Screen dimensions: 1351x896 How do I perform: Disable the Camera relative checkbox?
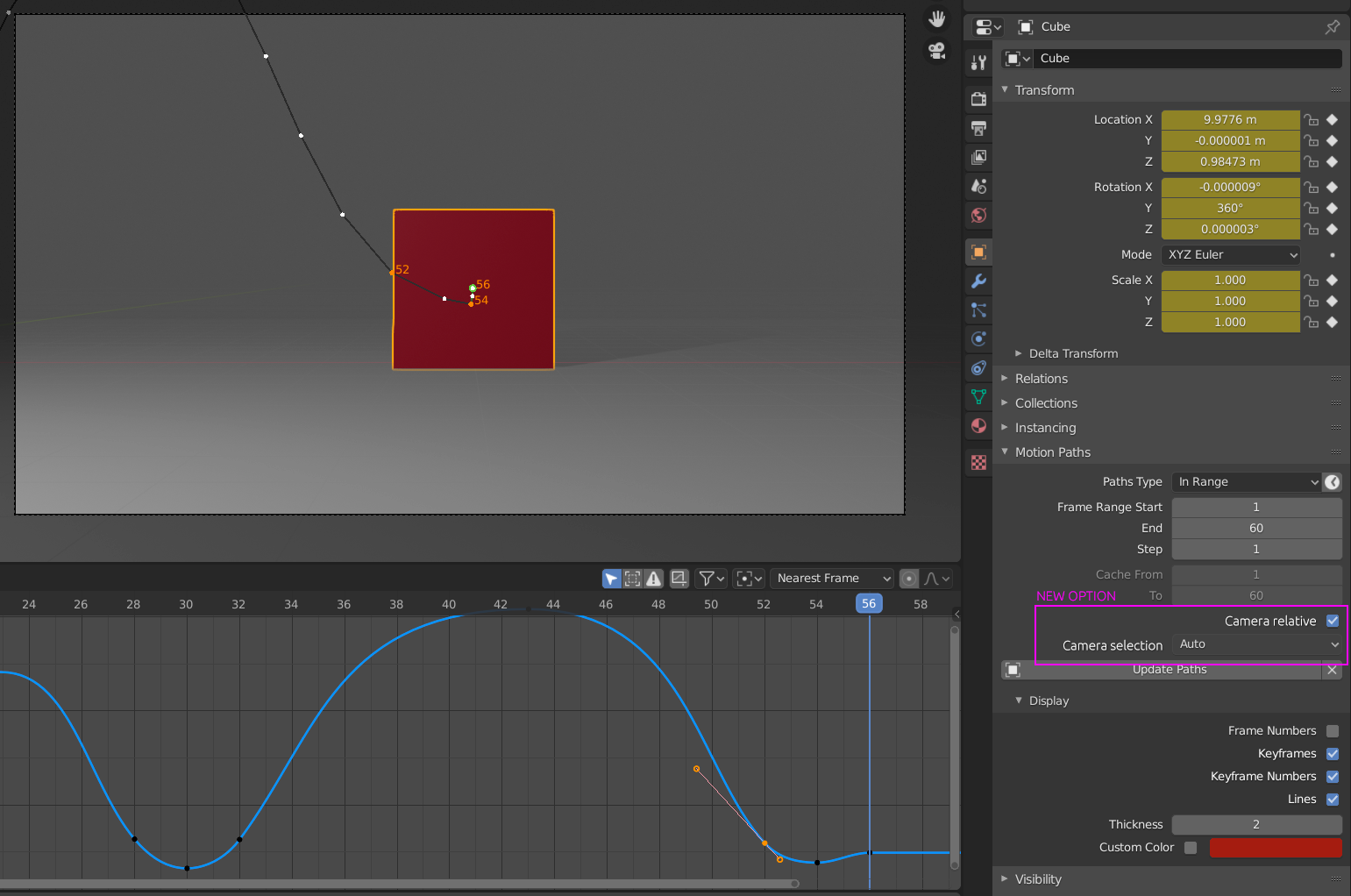click(1333, 621)
